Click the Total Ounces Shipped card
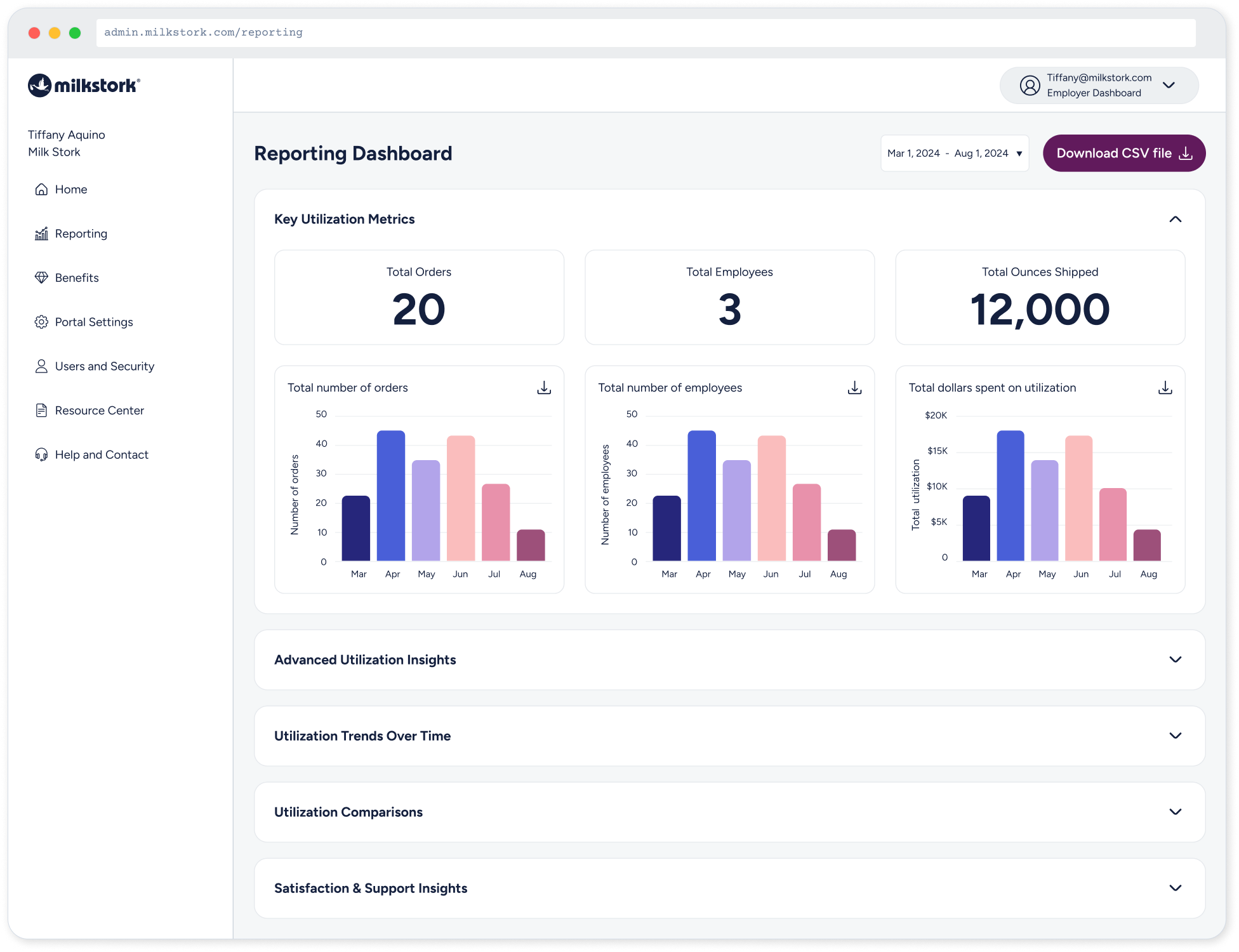Screen dimensions: 1239x952 (x=1040, y=297)
